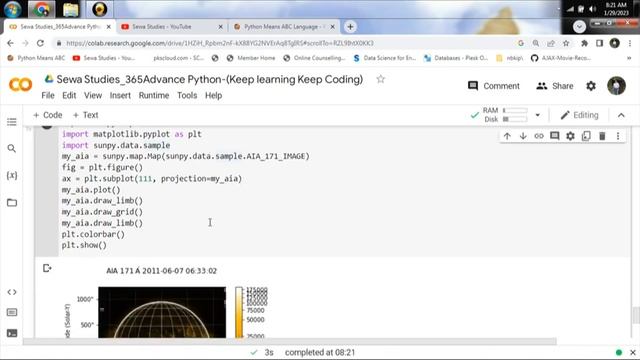Close the status bar notification

click(633, 352)
